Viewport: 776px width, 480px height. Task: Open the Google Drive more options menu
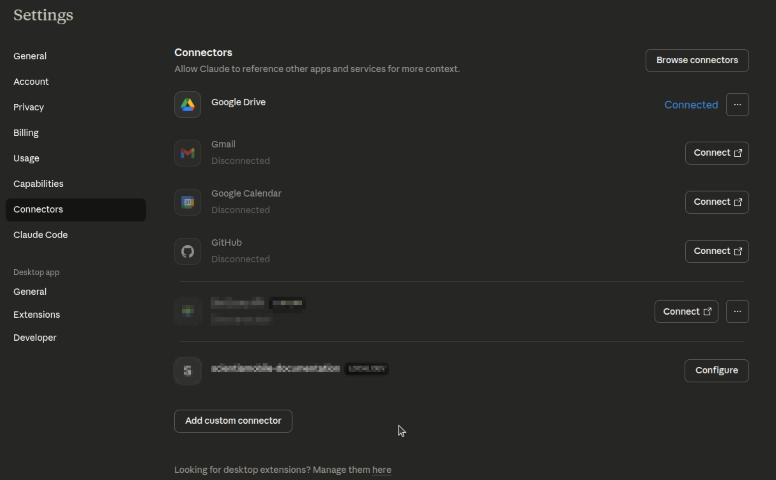pyautogui.click(x=737, y=104)
